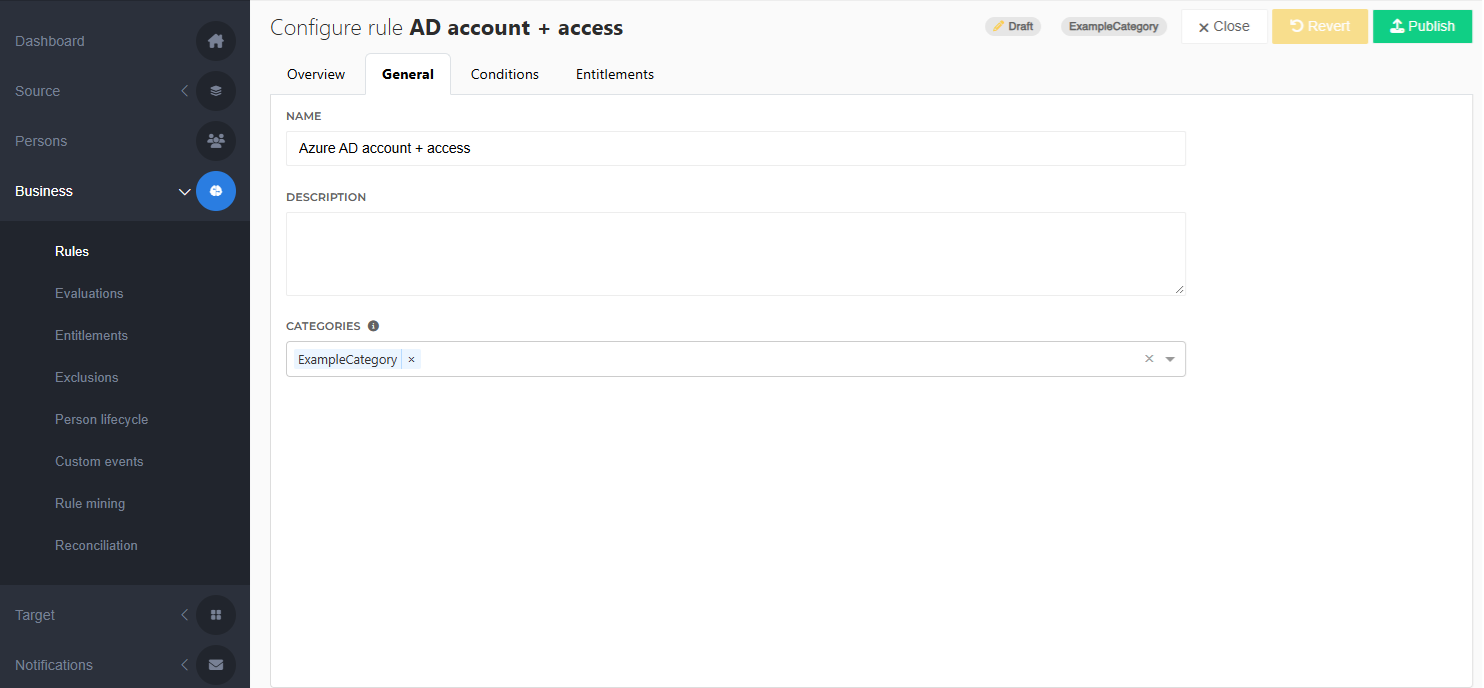Image resolution: width=1484 pixels, height=688 pixels.
Task: Open the Dashboard menu item
Action: (x=50, y=41)
